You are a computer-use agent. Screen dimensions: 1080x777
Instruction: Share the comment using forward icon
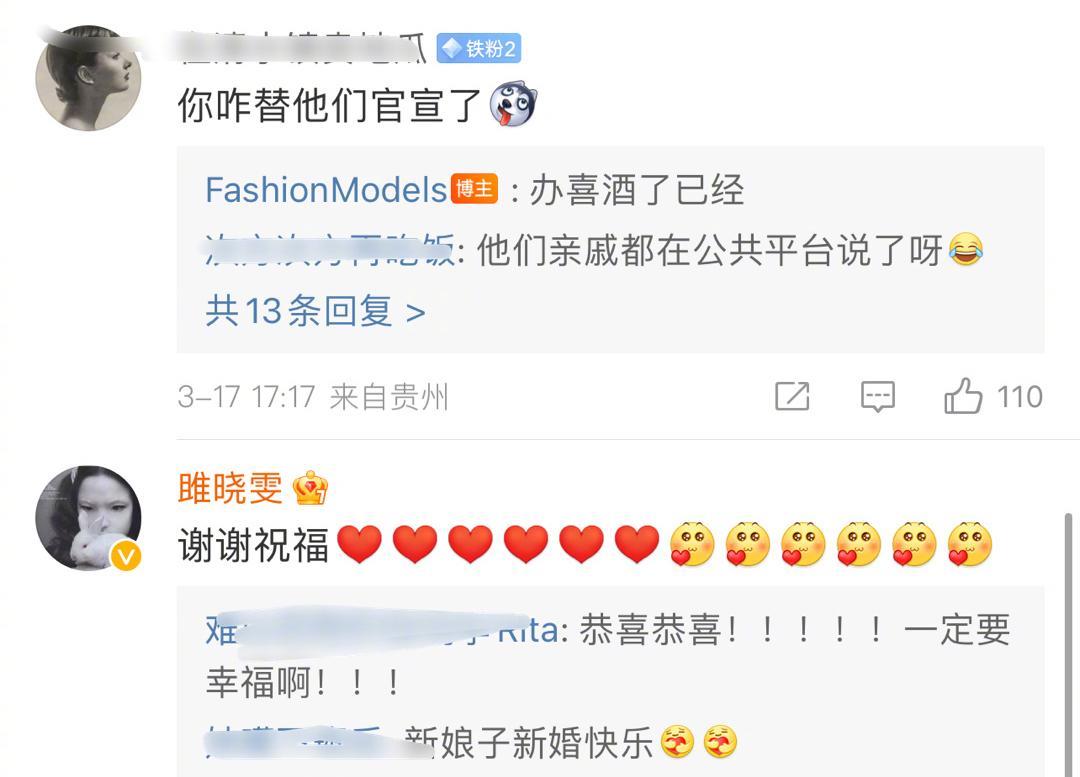point(792,396)
